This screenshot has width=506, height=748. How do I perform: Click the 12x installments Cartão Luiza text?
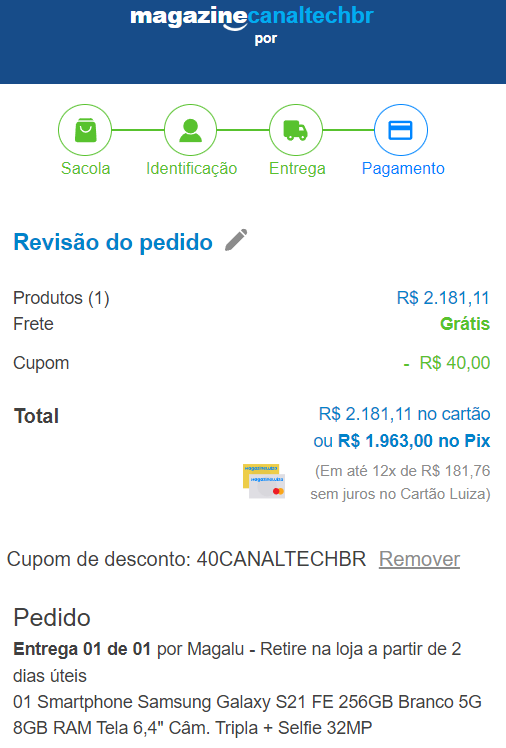pos(401,482)
